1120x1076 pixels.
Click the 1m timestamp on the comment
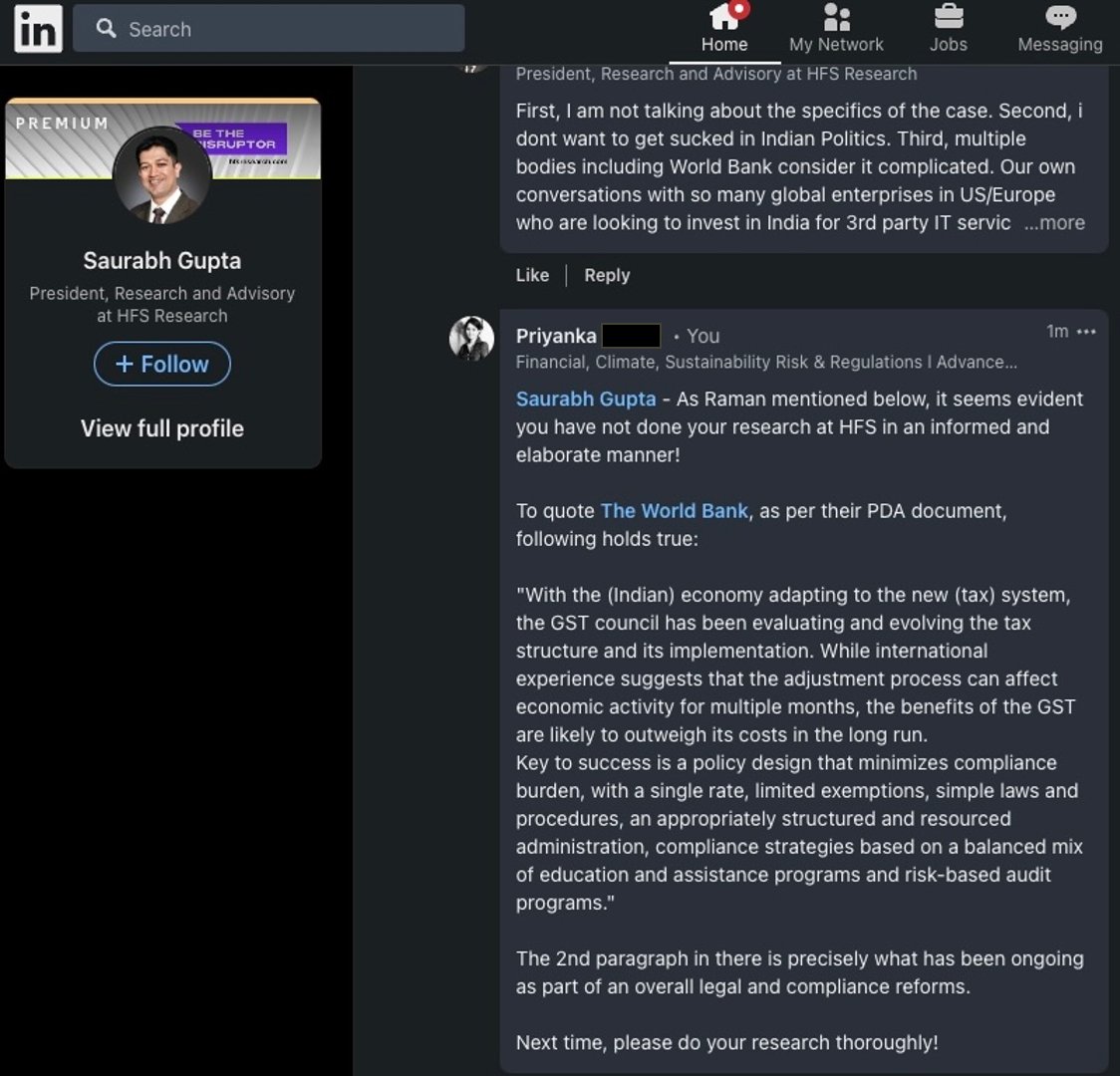coord(1057,332)
